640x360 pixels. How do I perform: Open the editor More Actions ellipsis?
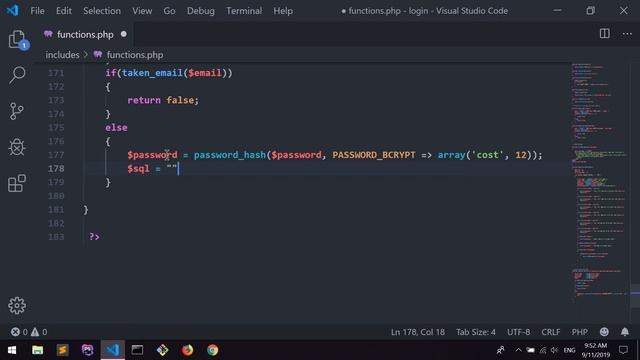pos(627,34)
